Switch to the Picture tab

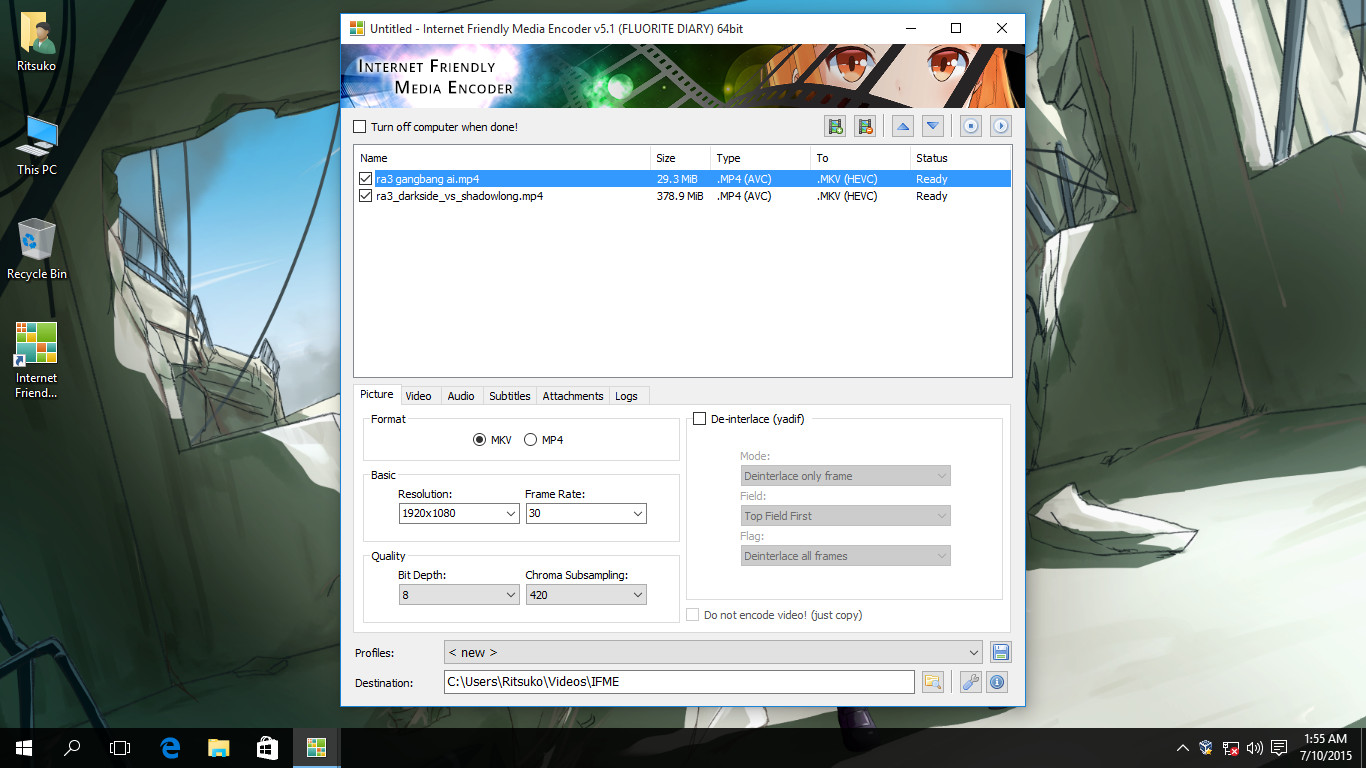[377, 395]
